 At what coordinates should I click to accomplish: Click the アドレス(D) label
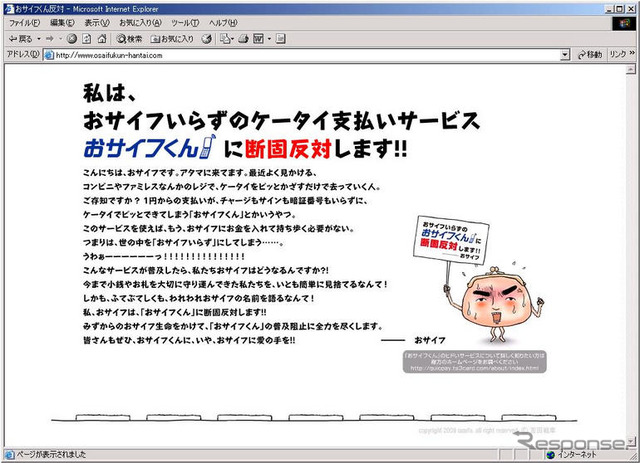(23, 55)
